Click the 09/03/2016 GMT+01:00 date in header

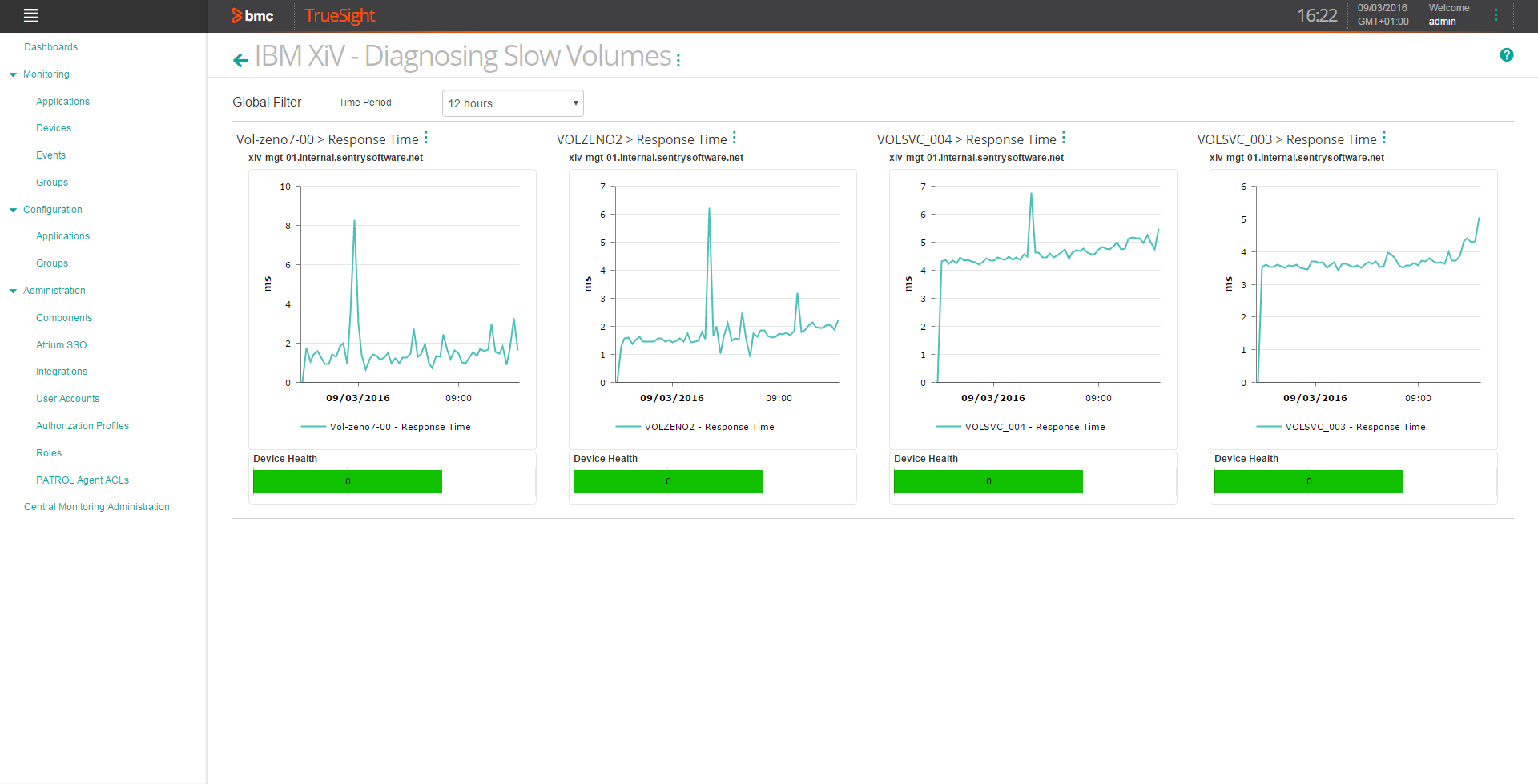coord(1383,14)
